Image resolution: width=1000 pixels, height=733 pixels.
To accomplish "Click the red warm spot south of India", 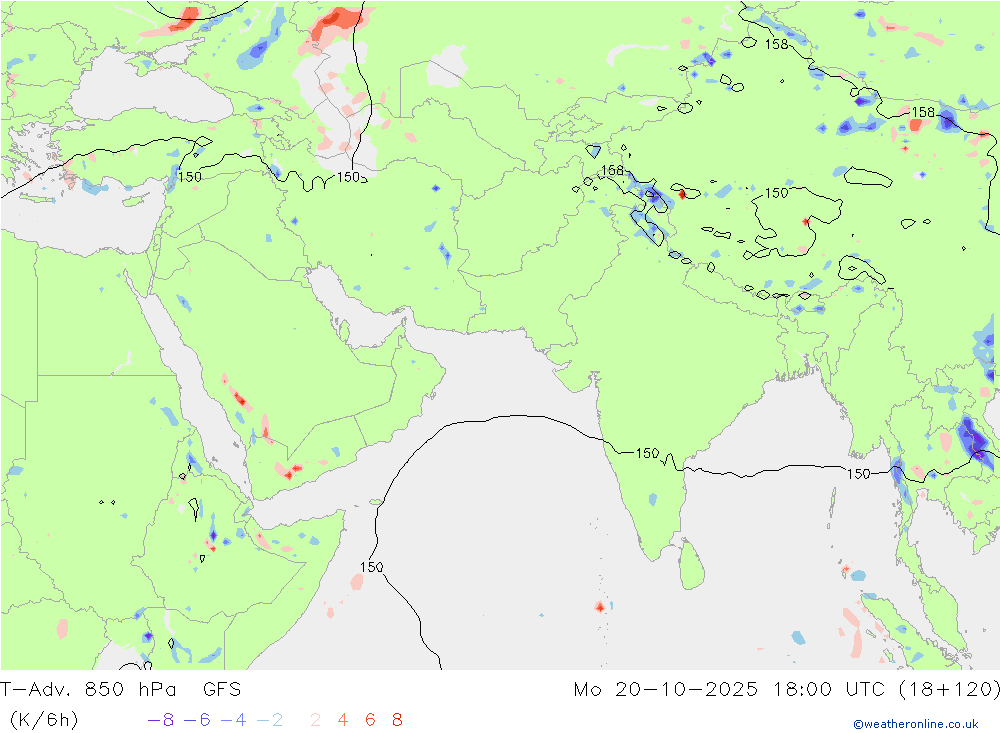I will point(599,607).
